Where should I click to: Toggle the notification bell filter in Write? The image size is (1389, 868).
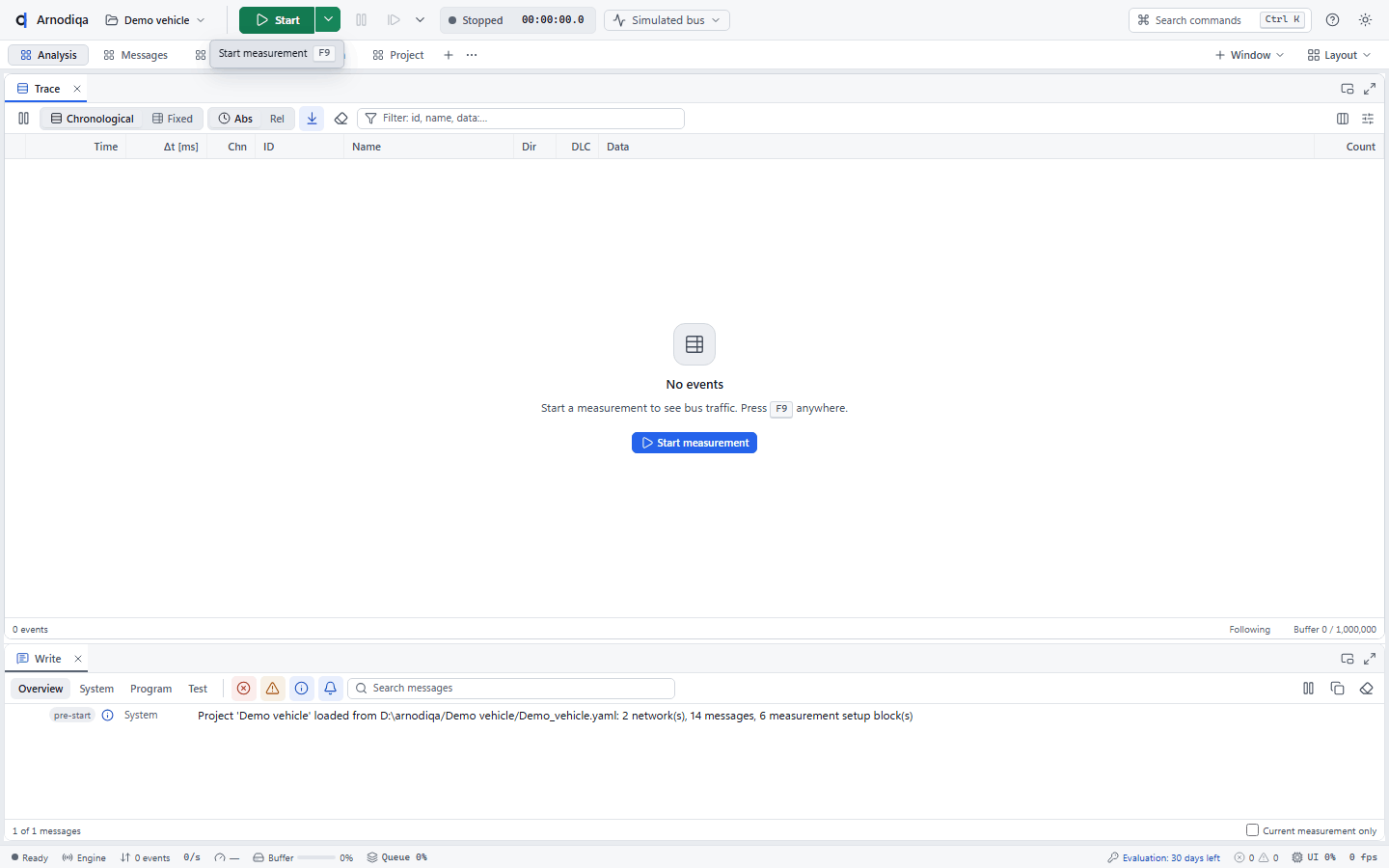click(330, 689)
